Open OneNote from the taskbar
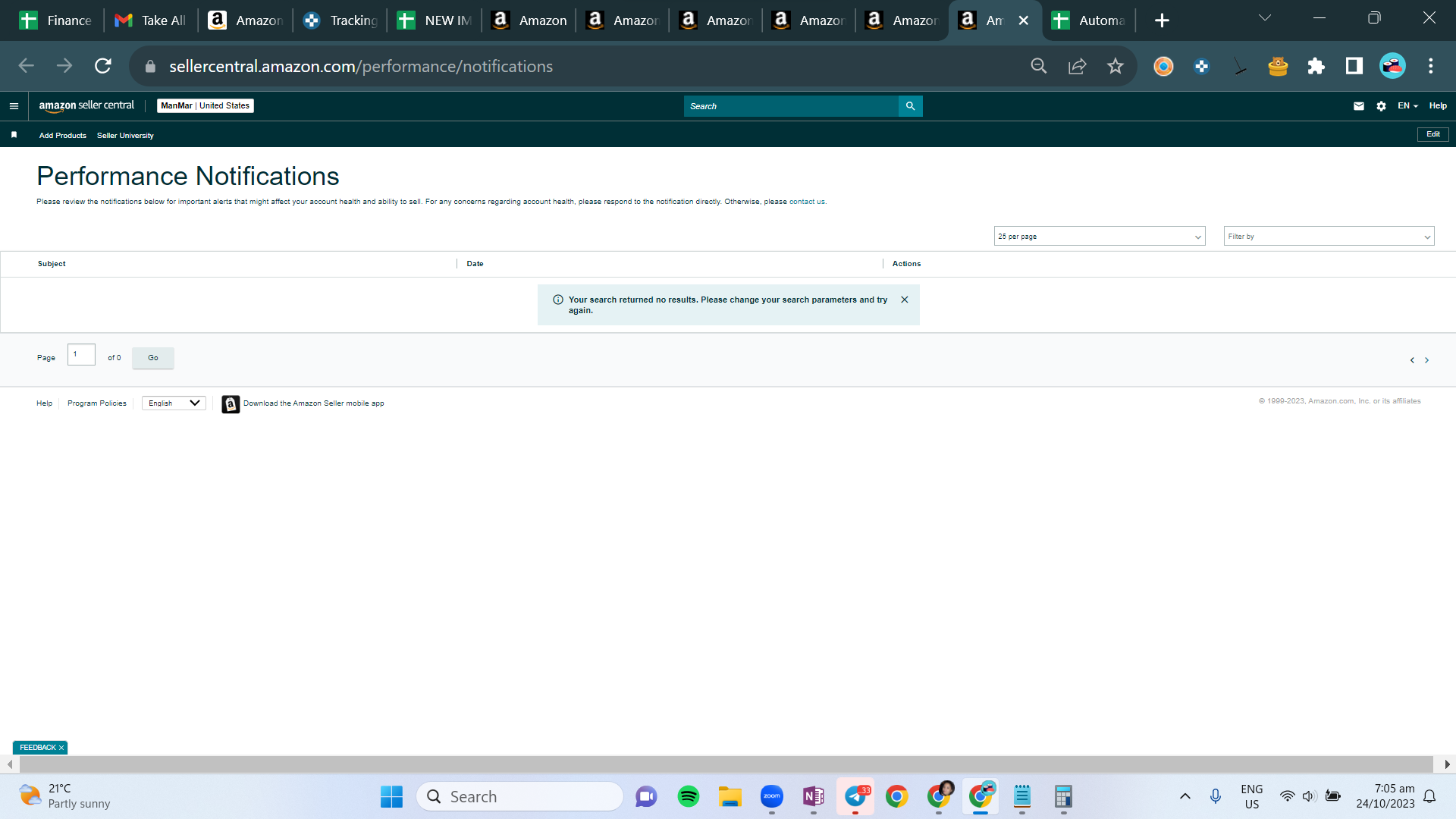The width and height of the screenshot is (1456, 819). coord(814,796)
